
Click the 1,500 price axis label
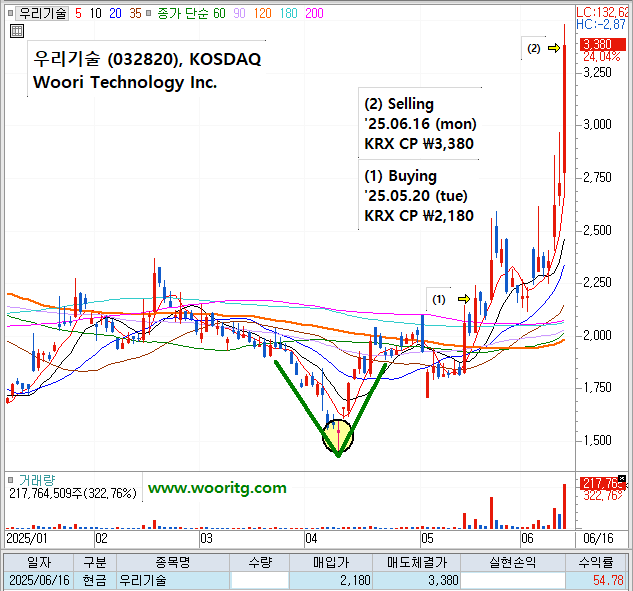point(597,440)
